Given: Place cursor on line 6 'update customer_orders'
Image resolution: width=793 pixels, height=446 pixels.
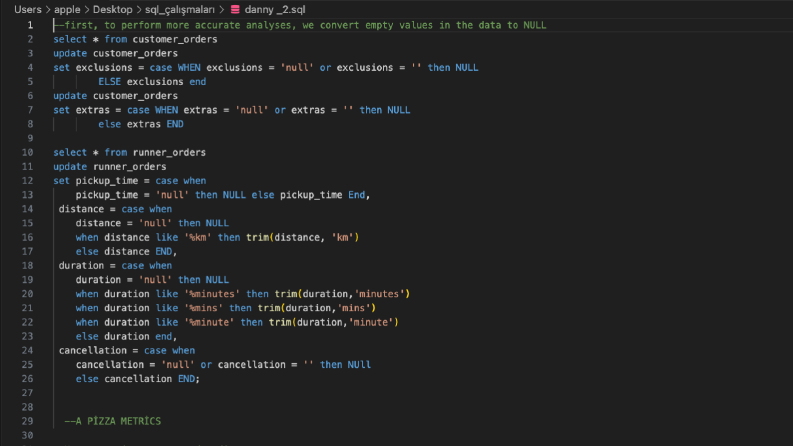Looking at the screenshot, I should tap(116, 96).
